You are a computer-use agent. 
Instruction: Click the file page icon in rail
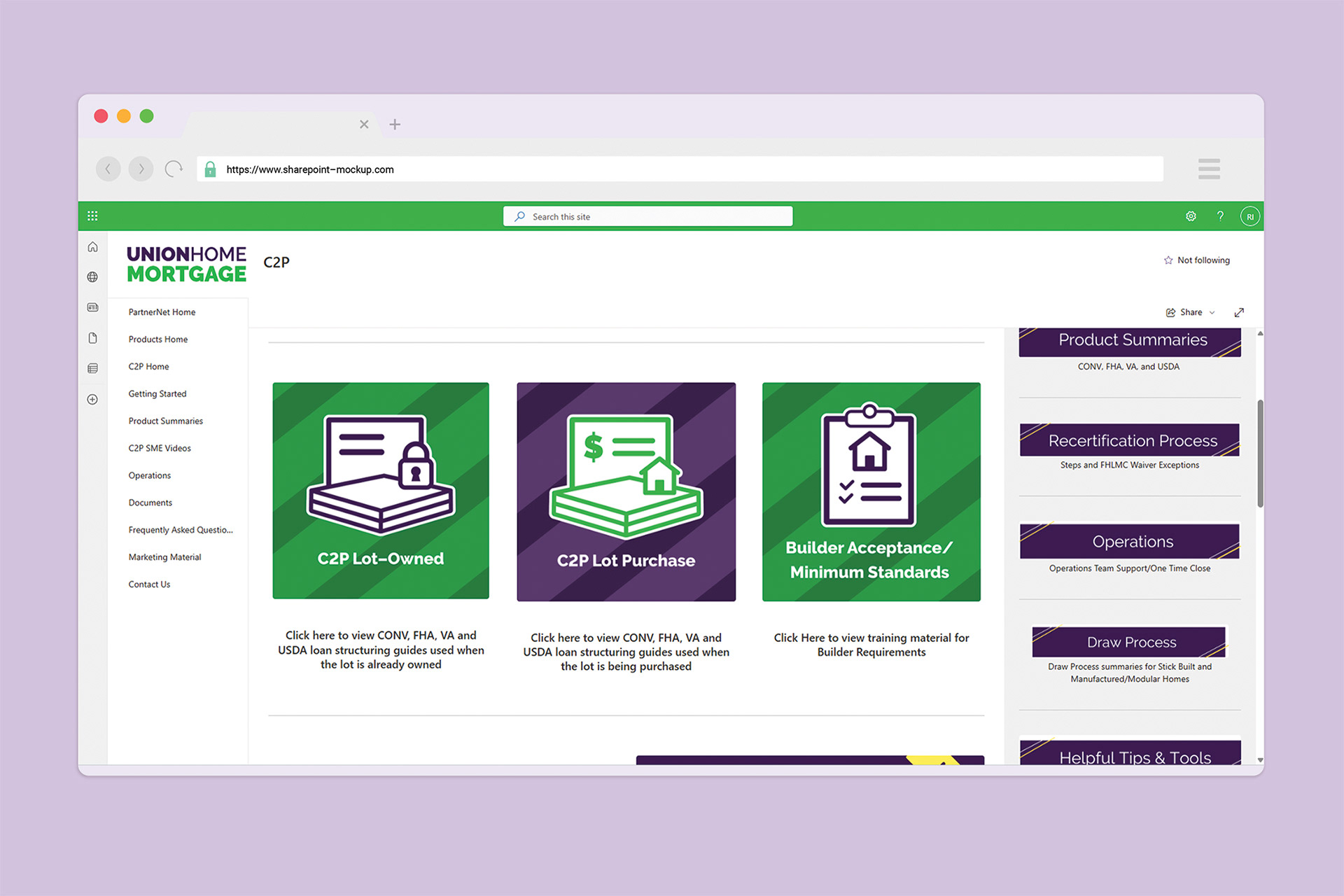pos(92,338)
